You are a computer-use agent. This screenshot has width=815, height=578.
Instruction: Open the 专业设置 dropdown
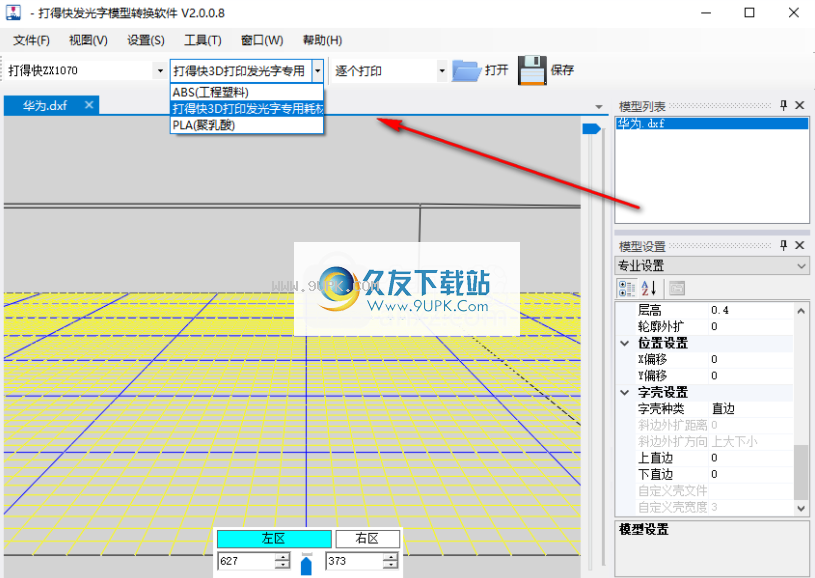click(x=712, y=266)
